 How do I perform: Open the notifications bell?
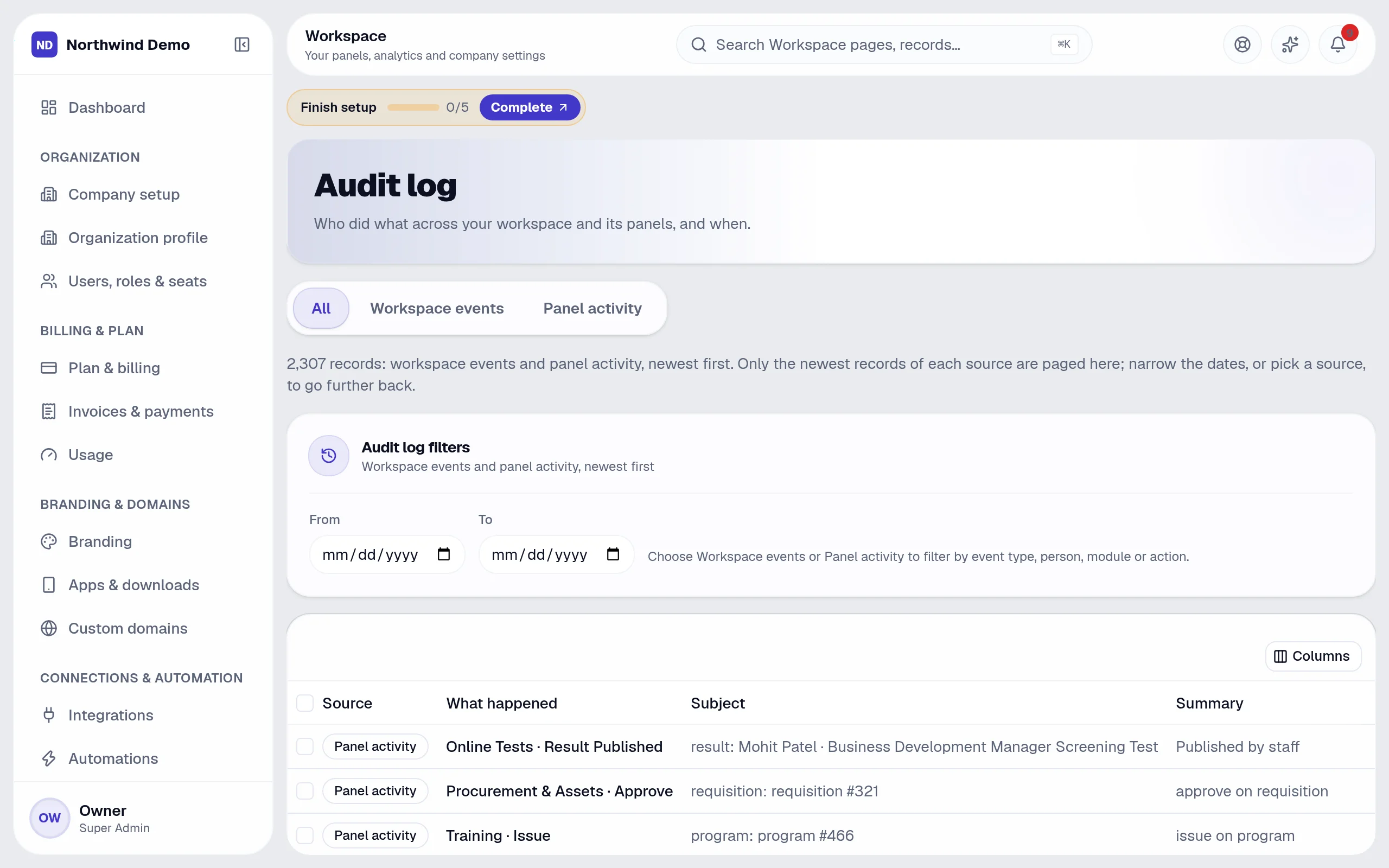click(1337, 44)
